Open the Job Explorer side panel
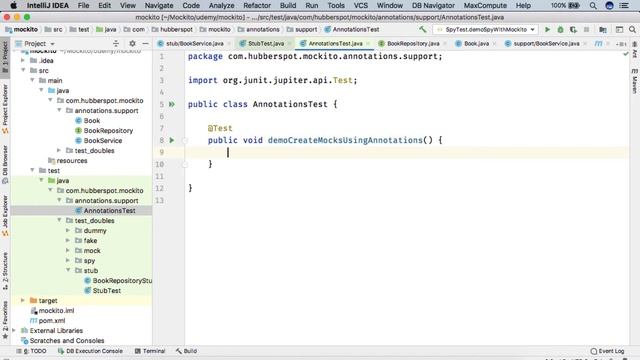640x360 pixels. pos(5,216)
